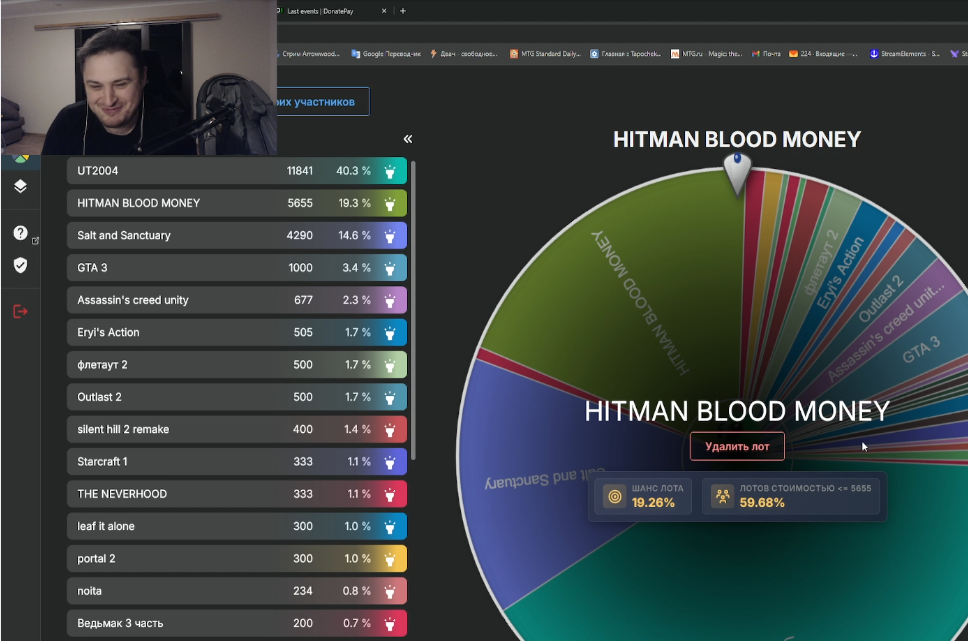This screenshot has height=641, width=968.
Task: Click the lot list vertical scrollbar
Action: (x=413, y=311)
